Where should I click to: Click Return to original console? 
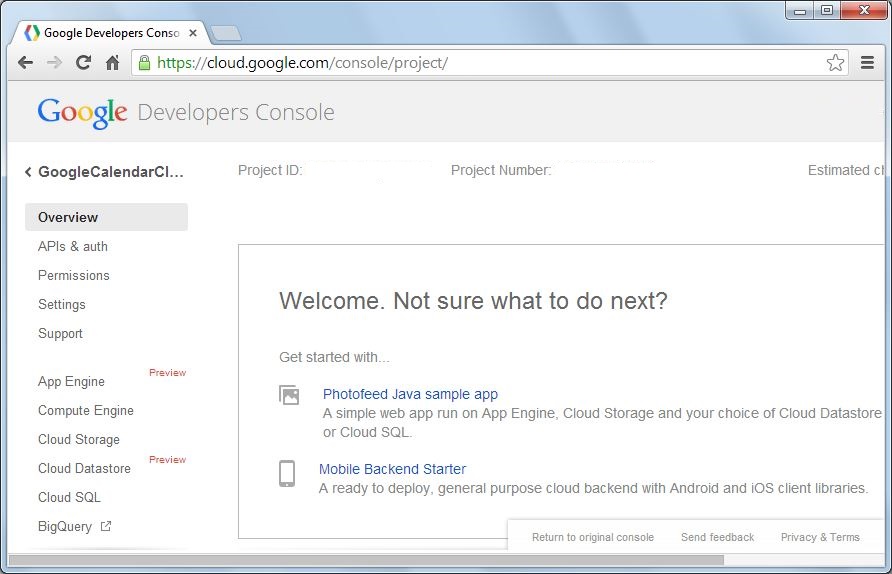click(593, 537)
